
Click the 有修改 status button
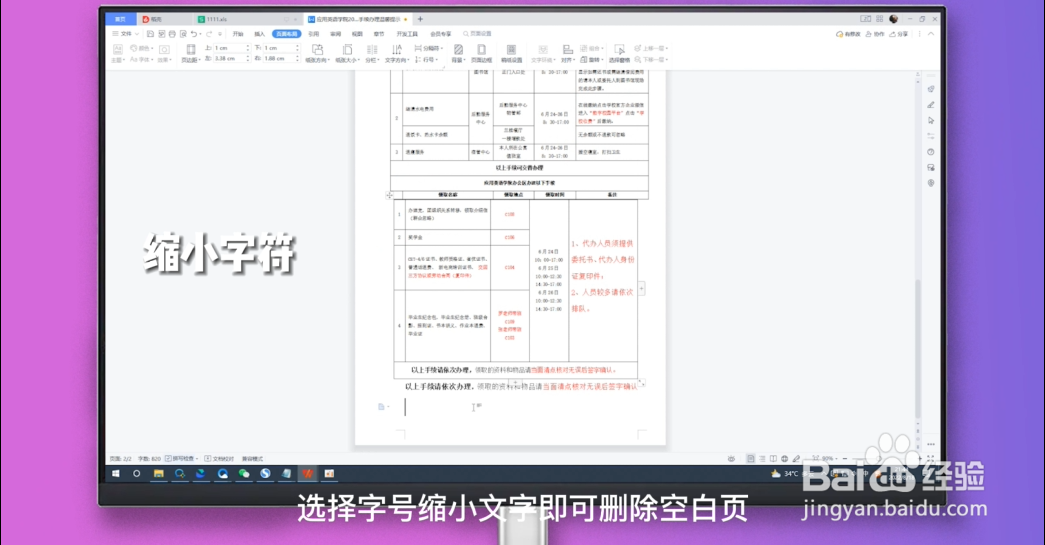[x=848, y=34]
